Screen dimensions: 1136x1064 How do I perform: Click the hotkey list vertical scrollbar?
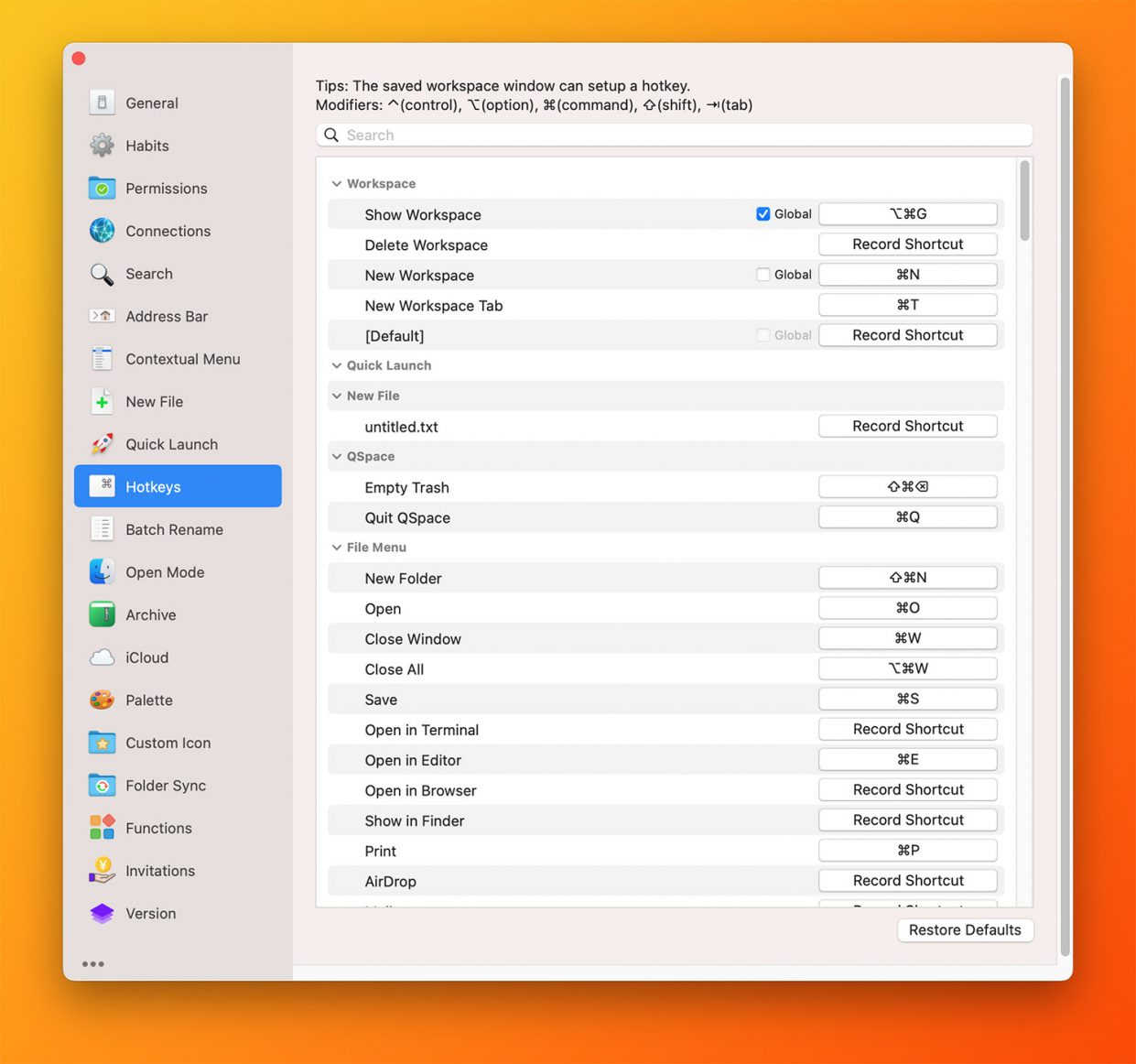[x=1024, y=201]
